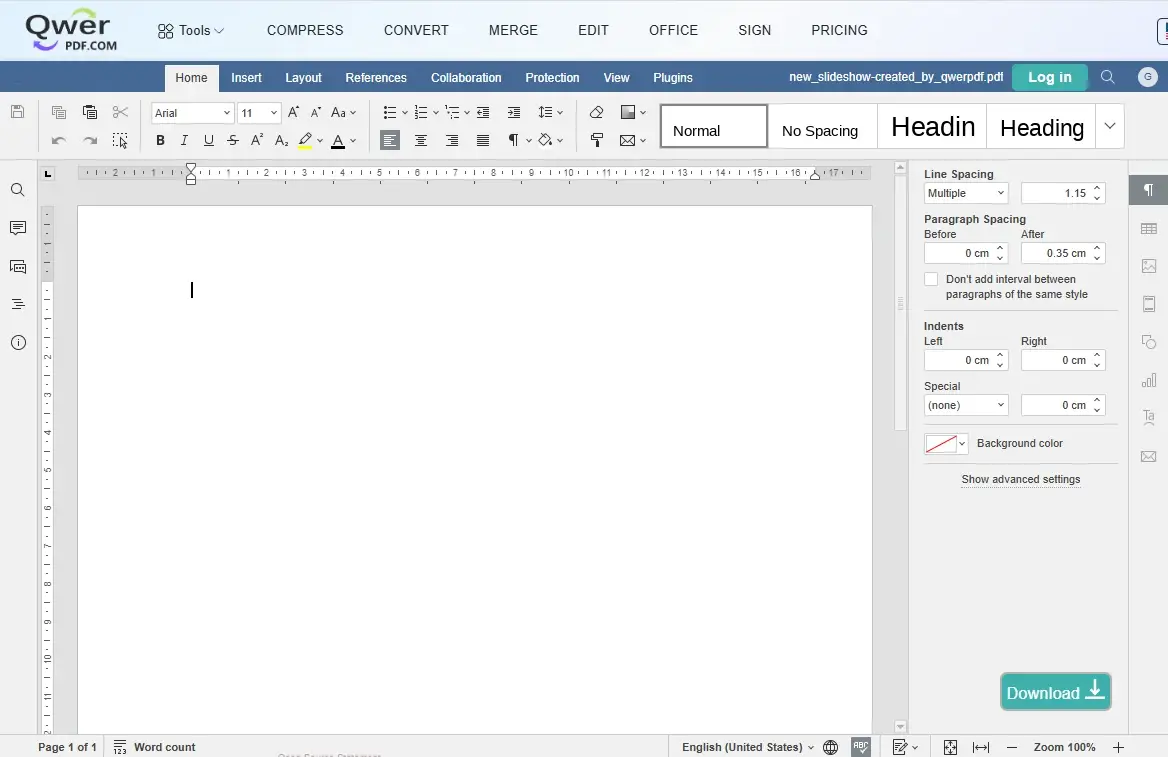1168x757 pixels.
Task: Decrement the font size
Action: coord(316,113)
